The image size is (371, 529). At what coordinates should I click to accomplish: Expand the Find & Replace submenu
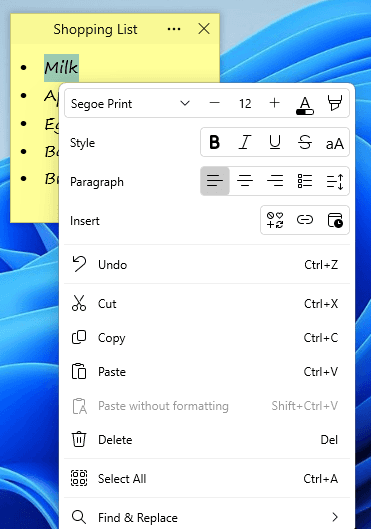click(207, 517)
